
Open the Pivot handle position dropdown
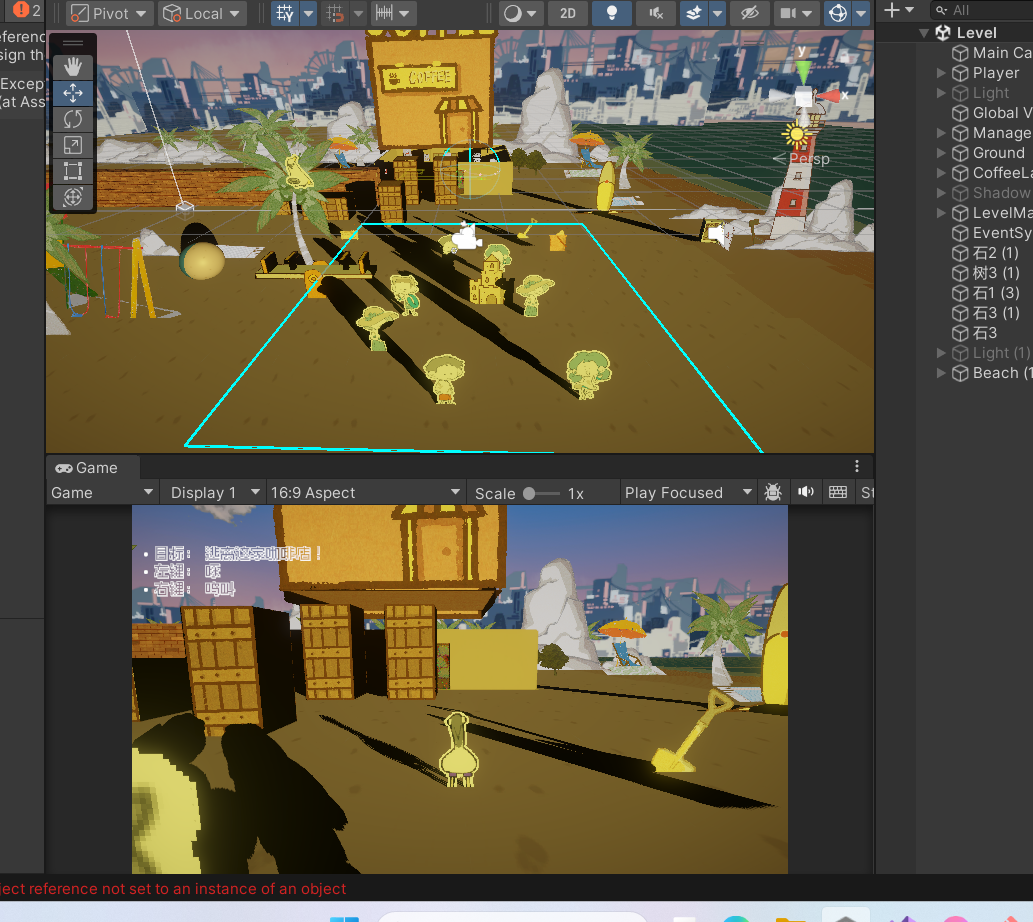[x=110, y=14]
